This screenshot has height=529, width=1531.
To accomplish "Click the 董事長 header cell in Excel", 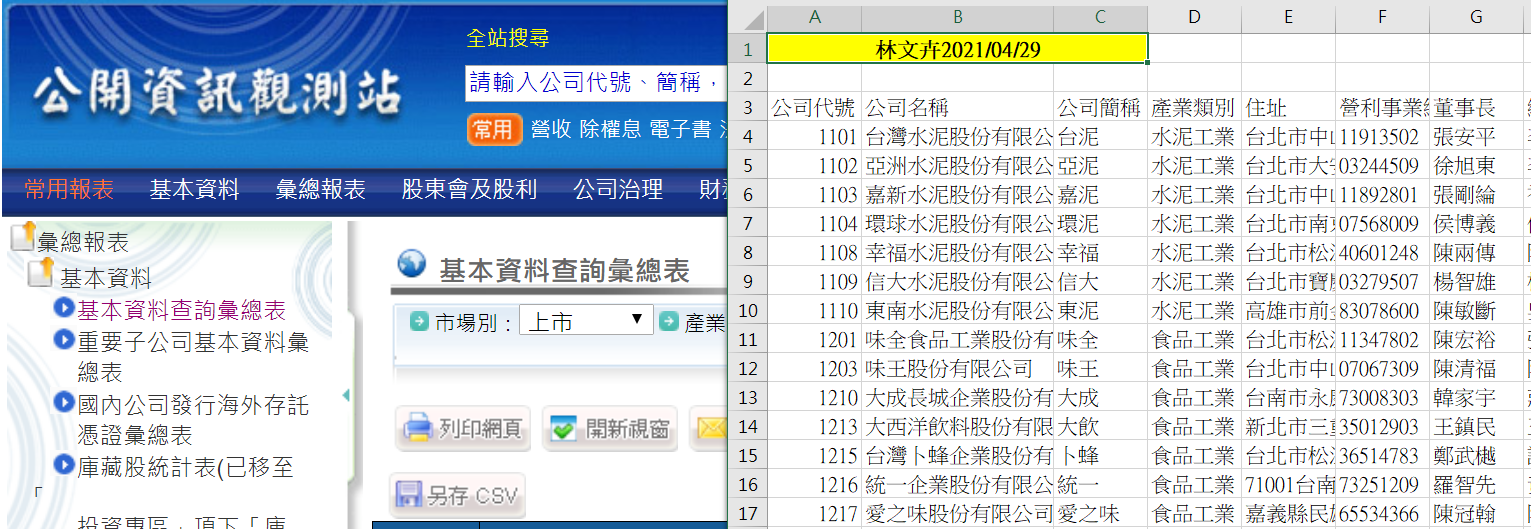I will 1476,108.
